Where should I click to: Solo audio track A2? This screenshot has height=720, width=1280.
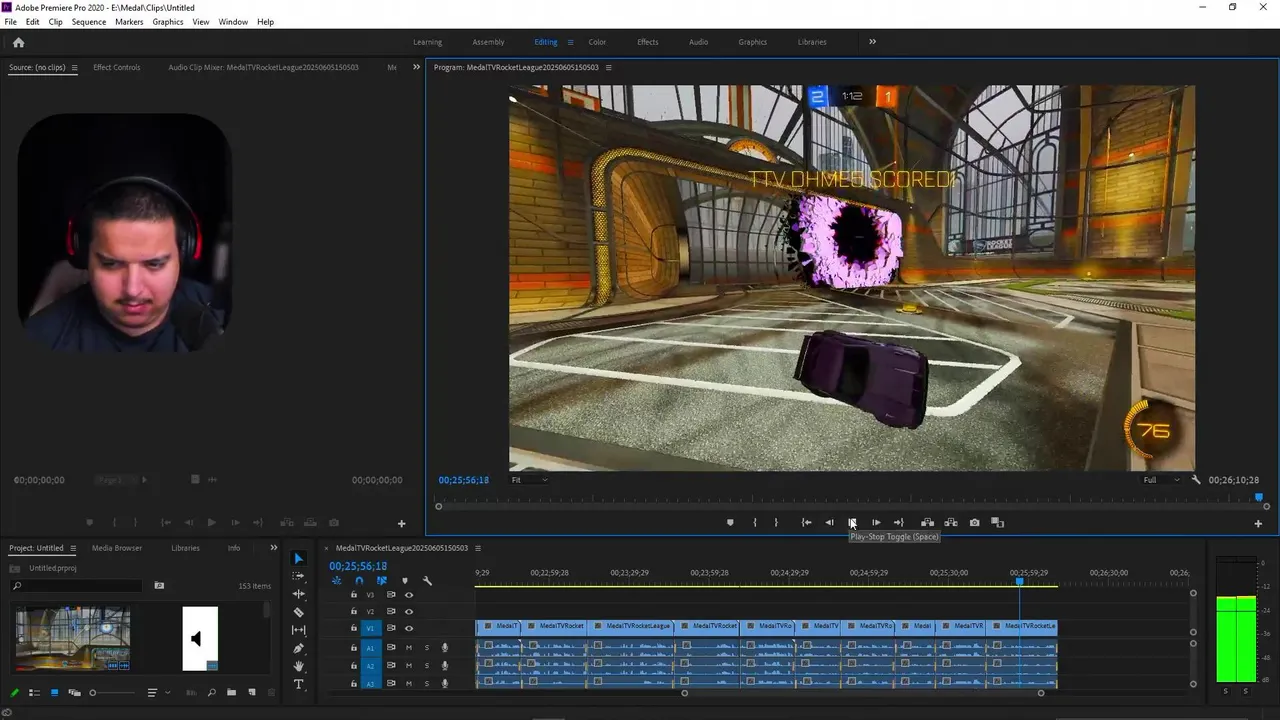coord(426,666)
